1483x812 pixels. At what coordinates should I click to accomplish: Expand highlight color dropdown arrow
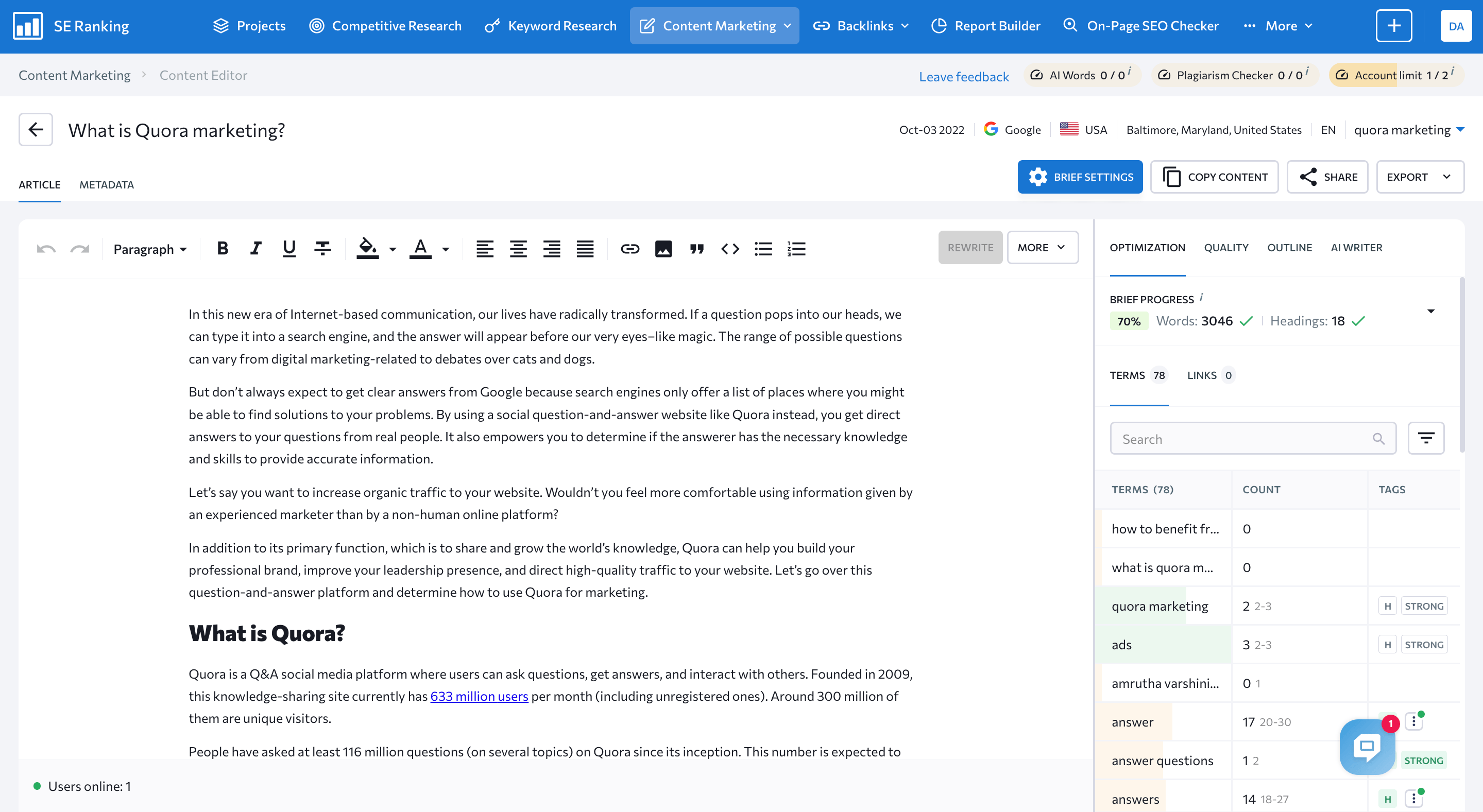pyautogui.click(x=393, y=249)
